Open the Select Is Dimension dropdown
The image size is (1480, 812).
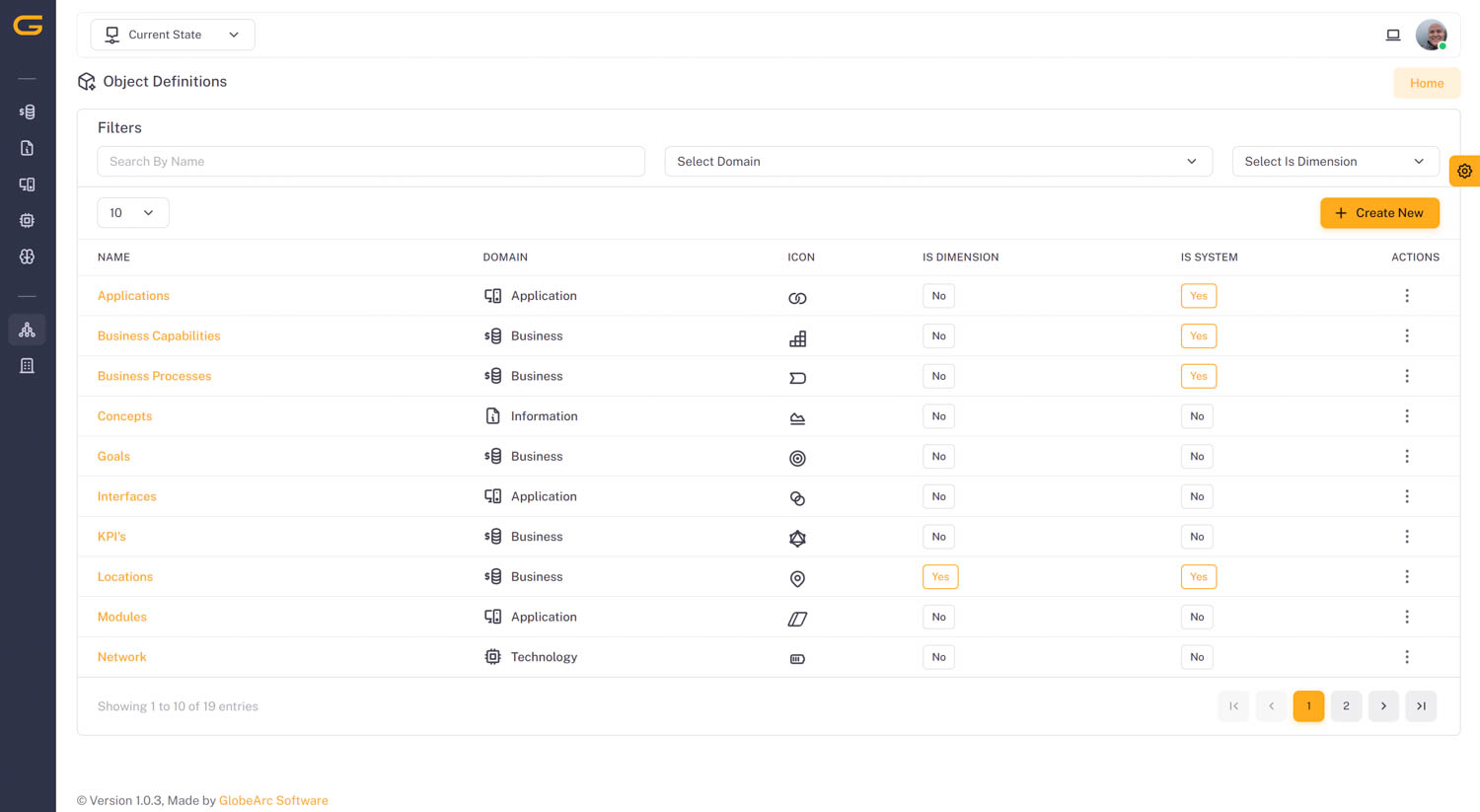coord(1334,162)
